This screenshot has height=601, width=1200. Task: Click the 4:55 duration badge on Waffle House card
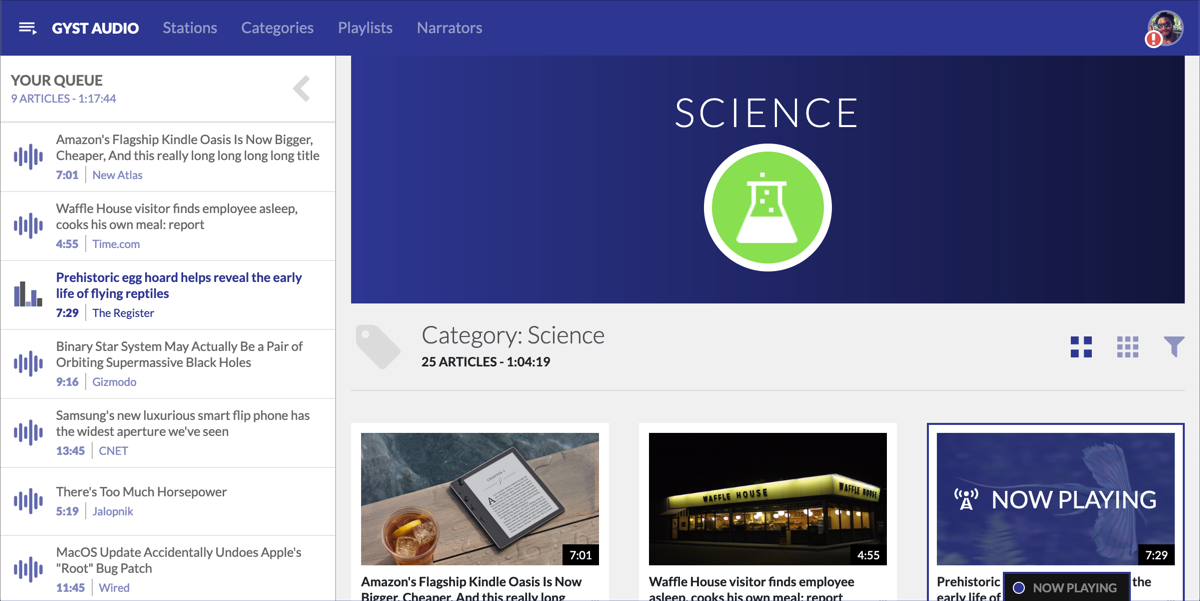click(x=869, y=555)
